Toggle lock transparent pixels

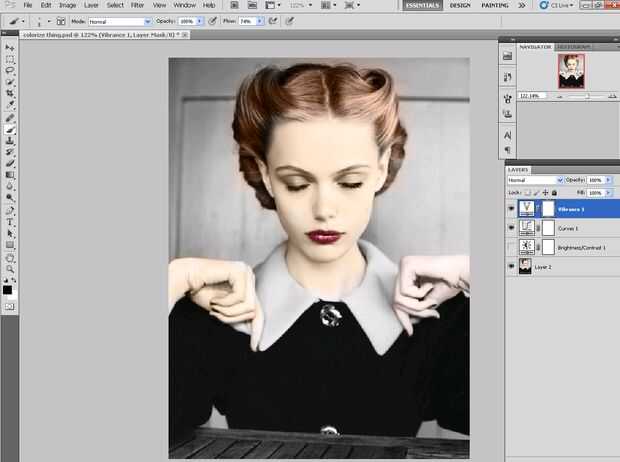coord(527,193)
